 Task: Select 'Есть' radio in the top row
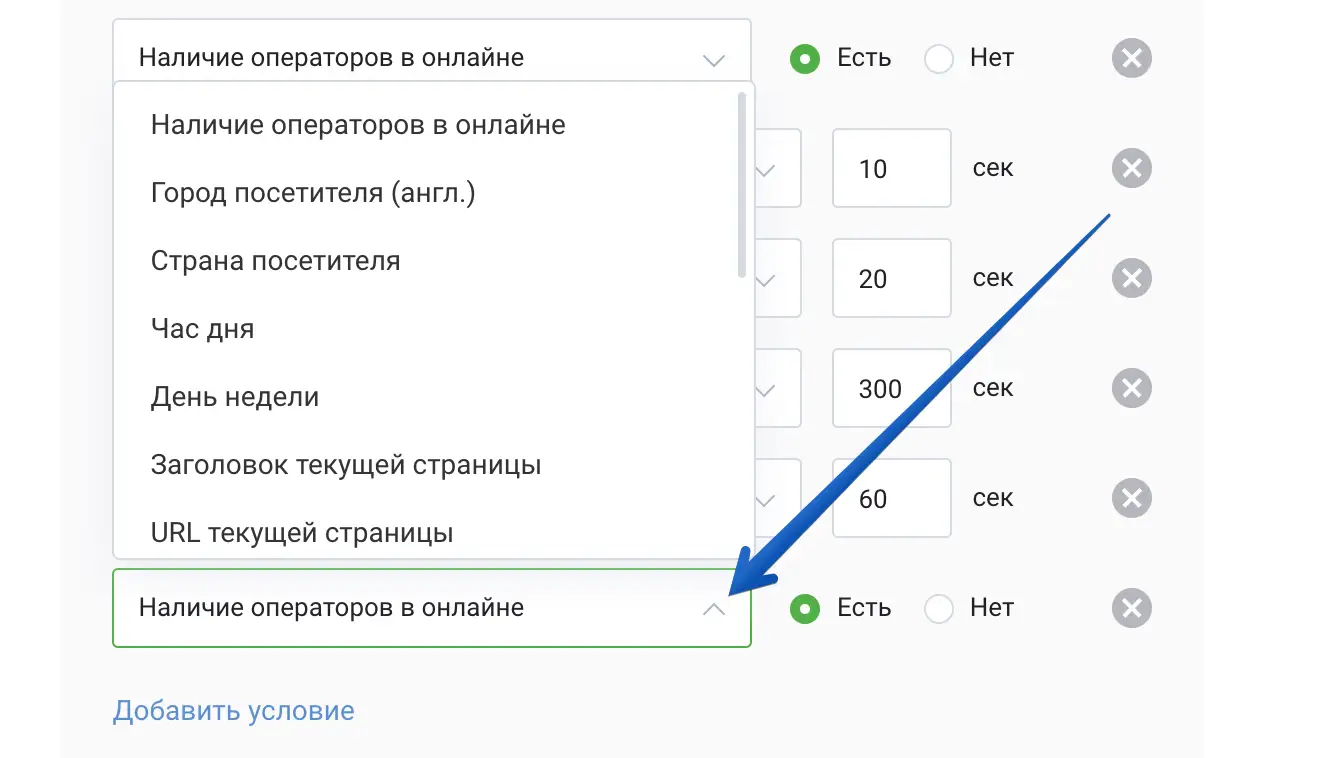[804, 59]
